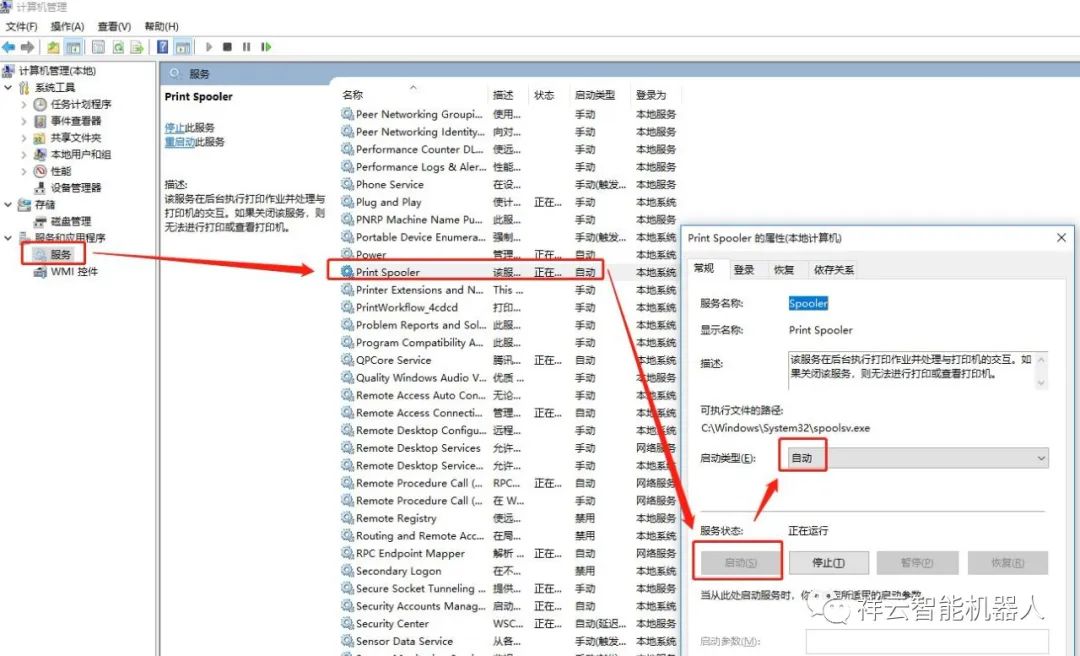Click gear icon of Remote Registry row
This screenshot has width=1080, height=656.
pos(347,517)
